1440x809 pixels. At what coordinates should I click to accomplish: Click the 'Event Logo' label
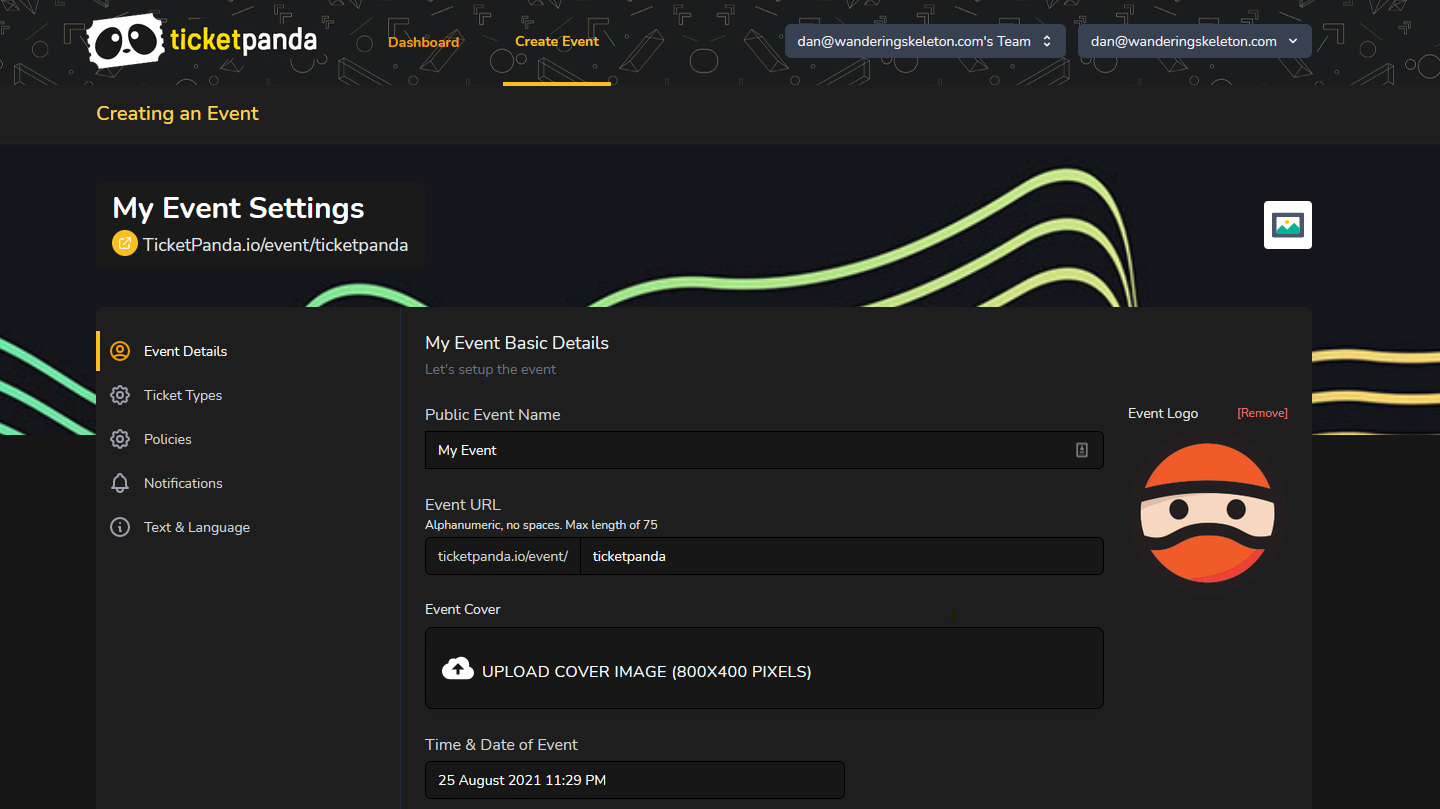(x=1163, y=413)
